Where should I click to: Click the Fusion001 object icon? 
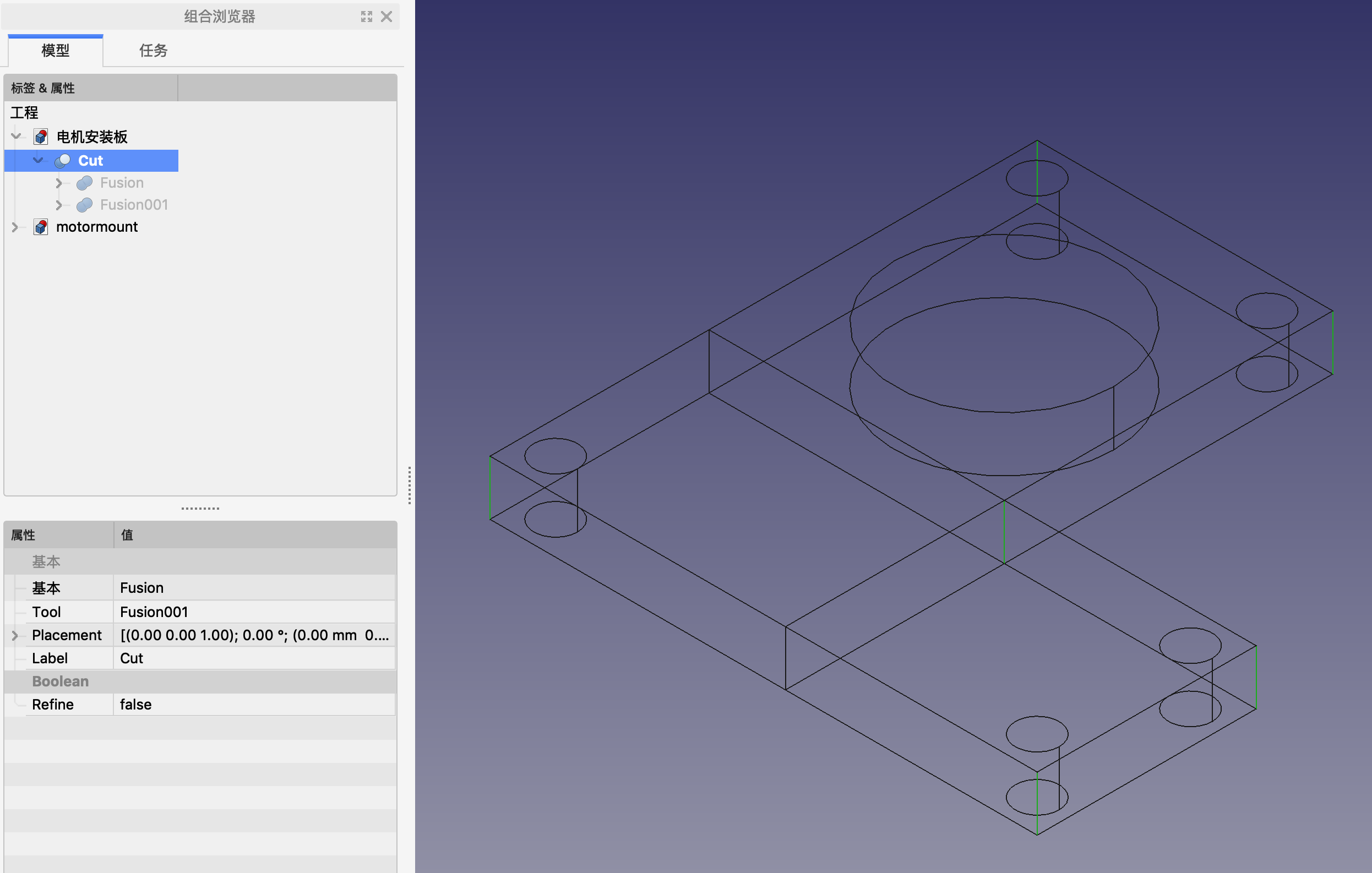(x=84, y=204)
